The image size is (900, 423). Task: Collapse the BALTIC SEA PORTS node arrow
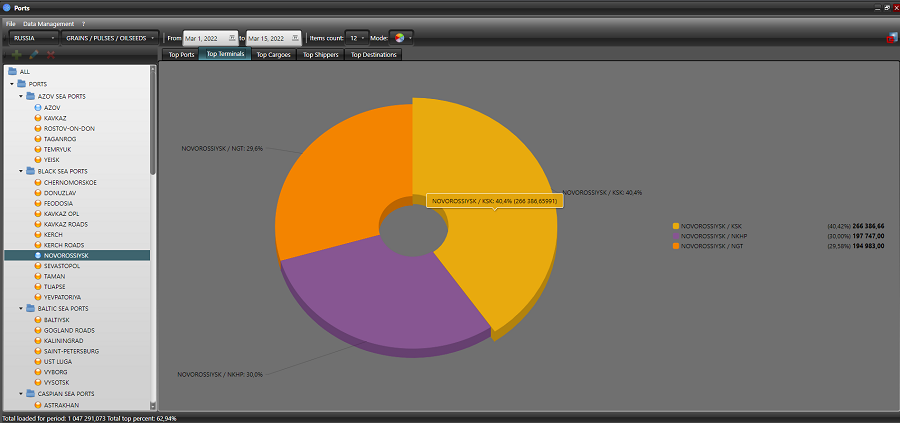21,308
